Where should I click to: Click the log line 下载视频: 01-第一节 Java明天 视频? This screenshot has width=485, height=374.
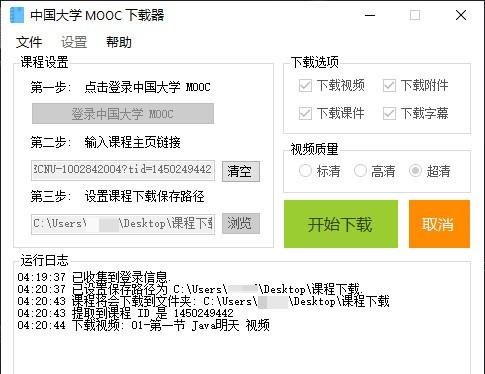143,325
